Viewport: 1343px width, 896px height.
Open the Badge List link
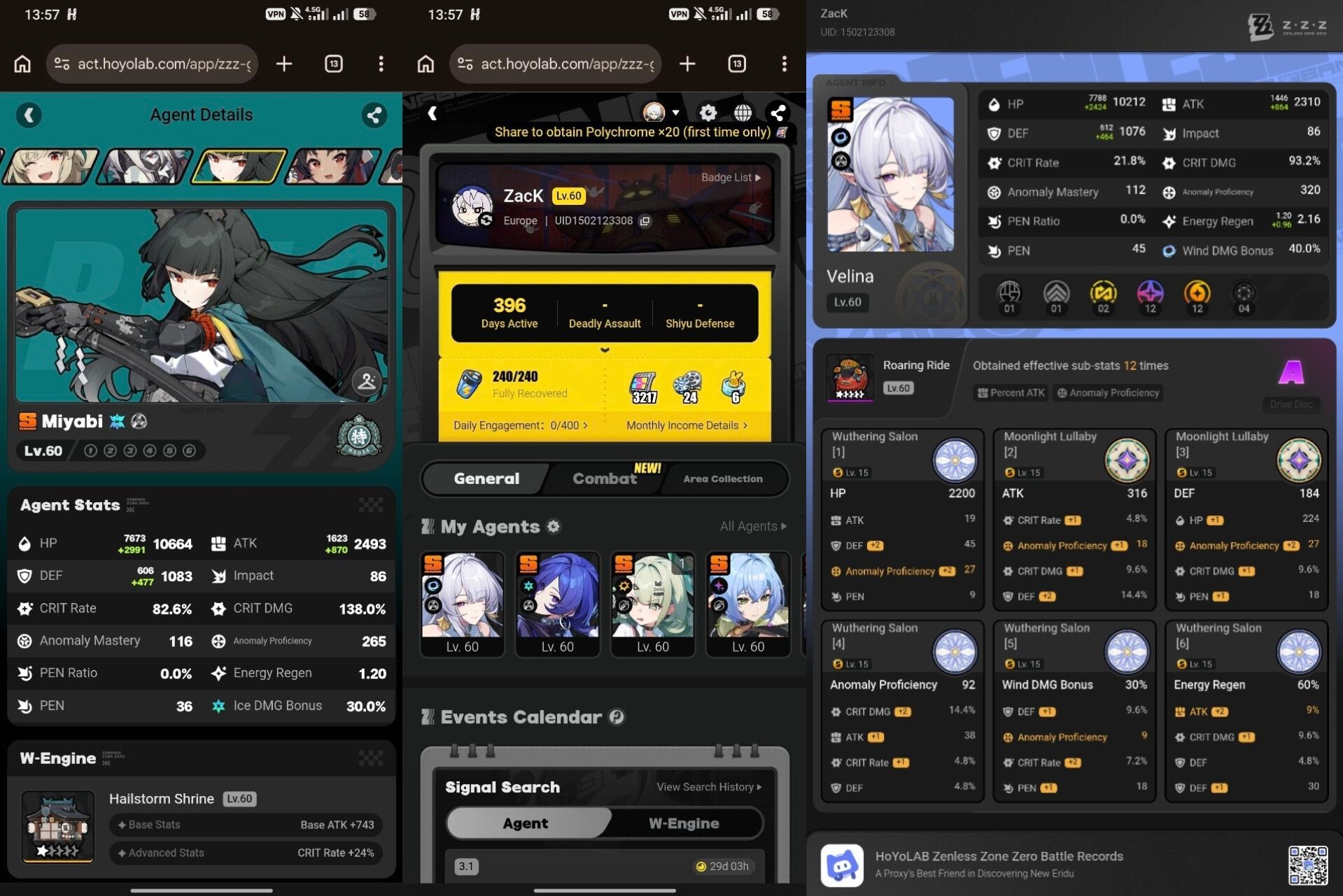click(731, 178)
